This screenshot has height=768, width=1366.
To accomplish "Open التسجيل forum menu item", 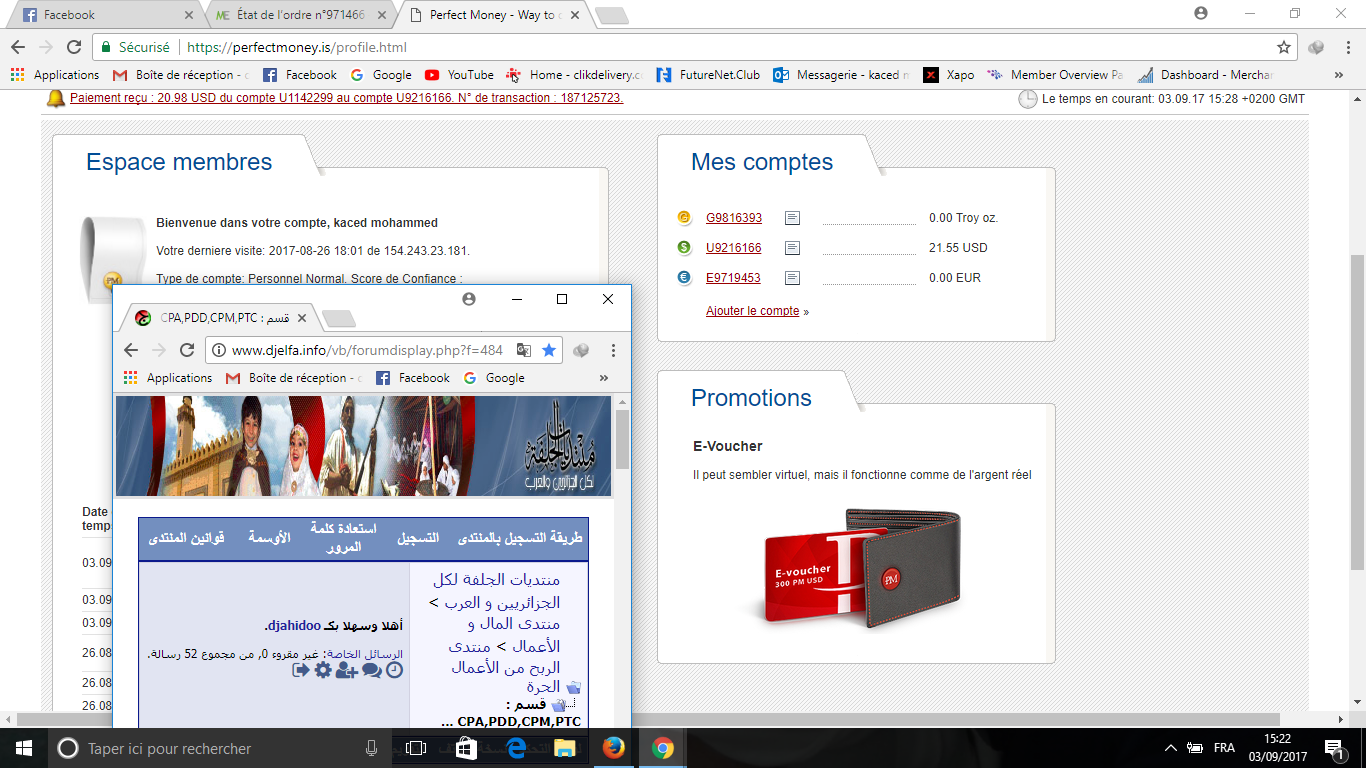I will [419, 538].
